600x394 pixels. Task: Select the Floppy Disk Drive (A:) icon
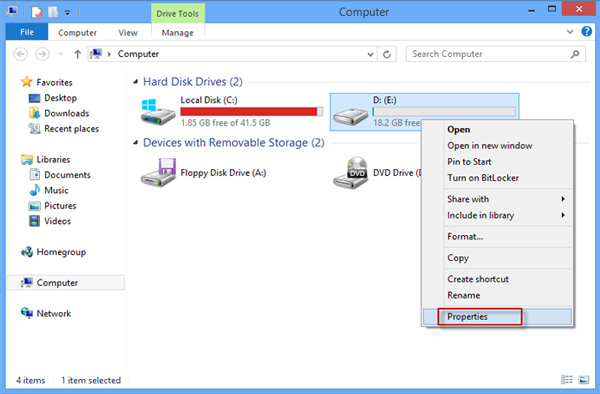pyautogui.click(x=158, y=173)
